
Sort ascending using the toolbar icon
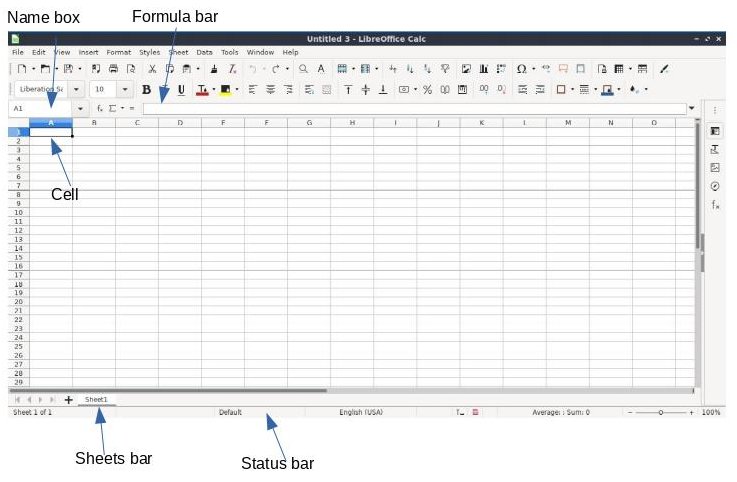pyautogui.click(x=410, y=69)
